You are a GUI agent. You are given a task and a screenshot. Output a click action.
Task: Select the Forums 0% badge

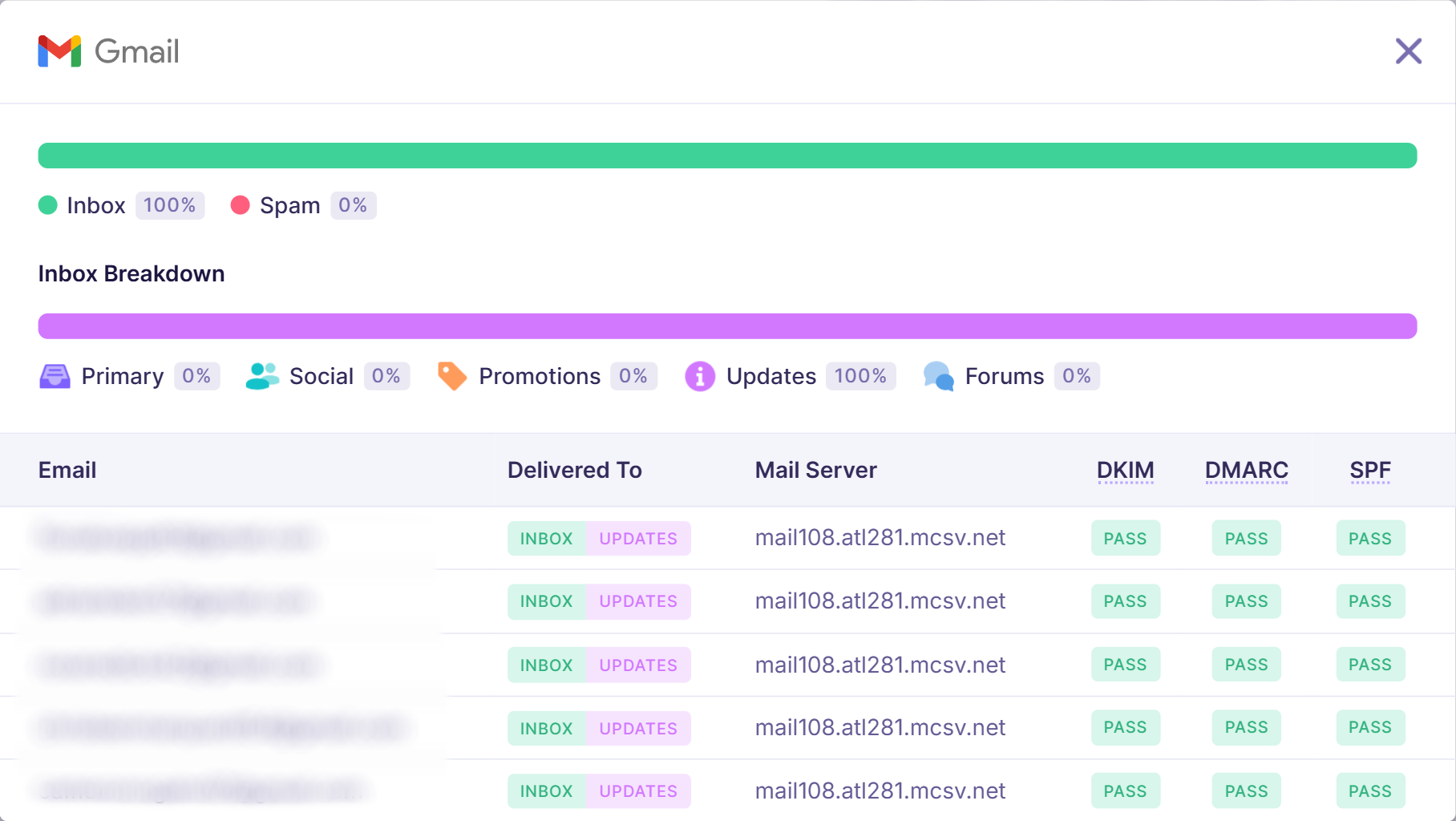(x=1077, y=376)
